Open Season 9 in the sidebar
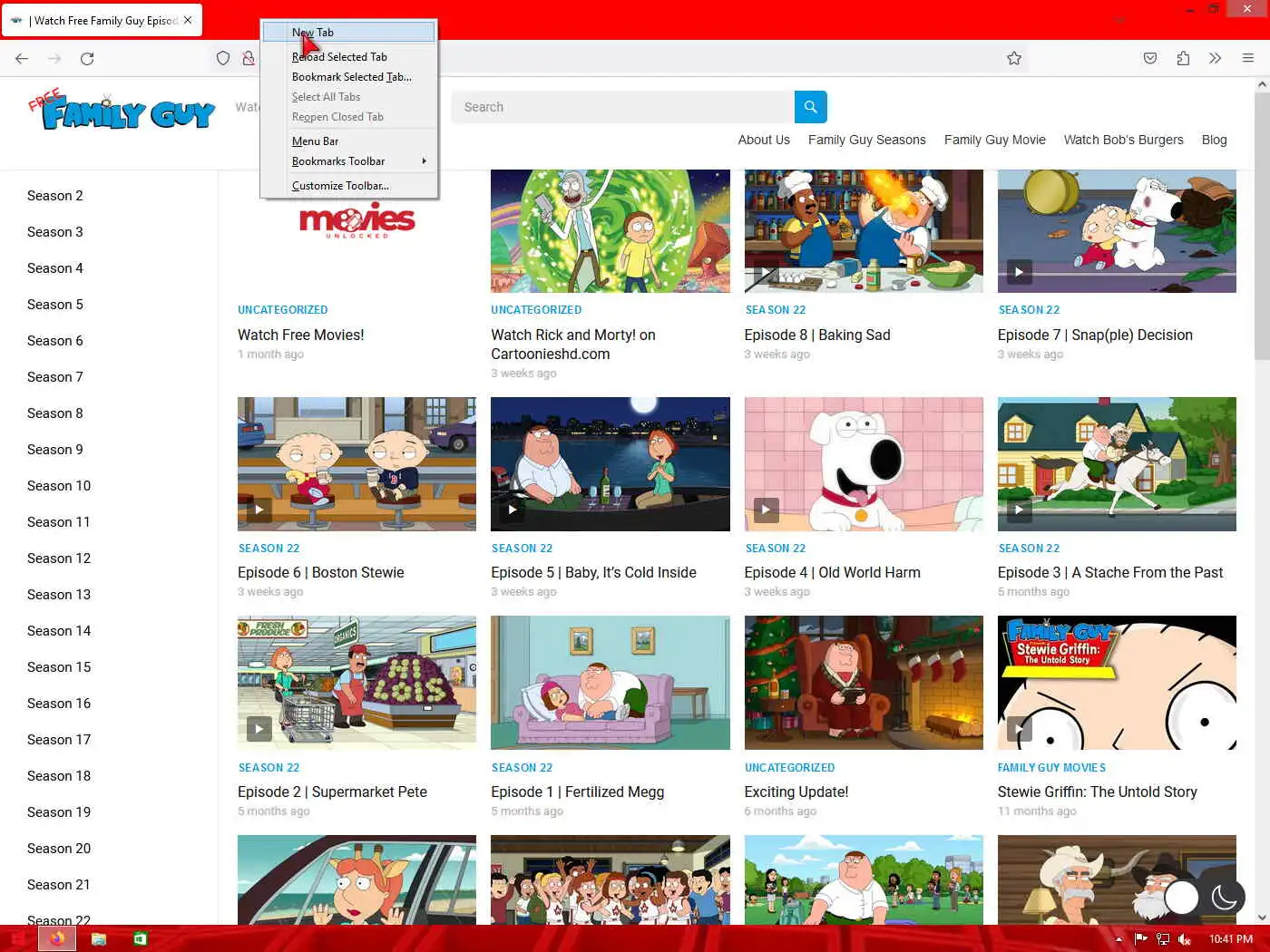This screenshot has height=952, width=1270. tap(55, 450)
